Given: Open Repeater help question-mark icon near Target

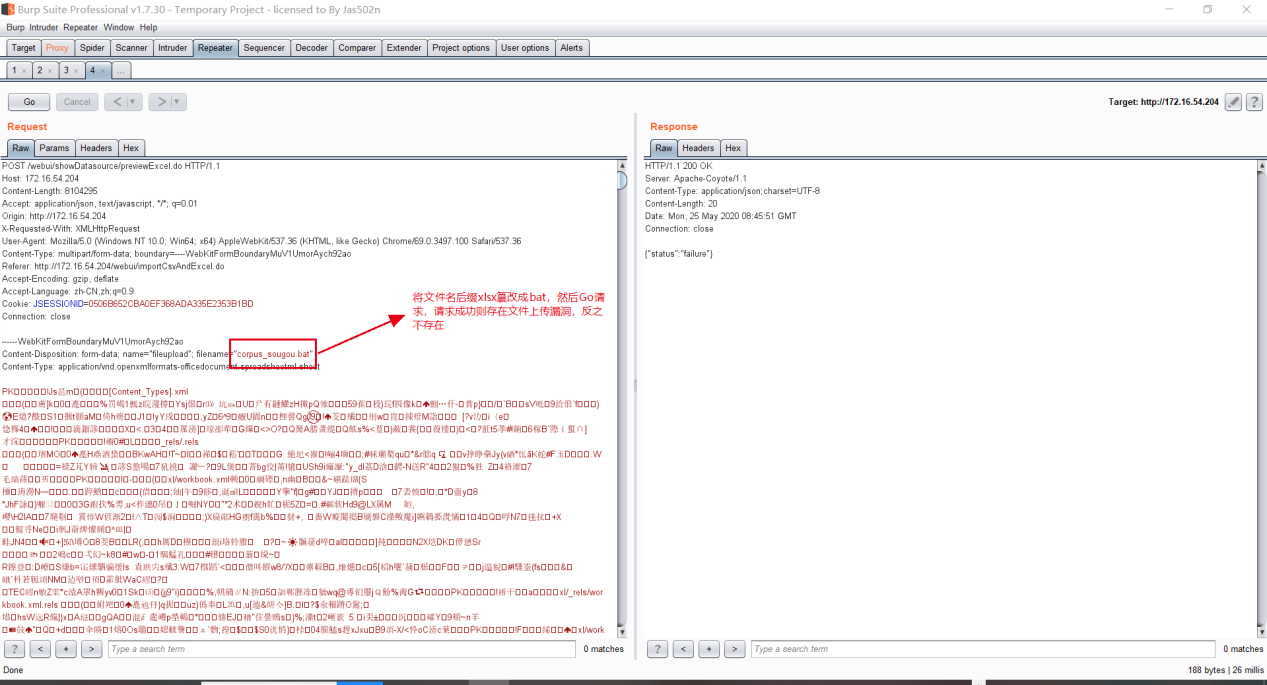Looking at the screenshot, I should (1253, 102).
